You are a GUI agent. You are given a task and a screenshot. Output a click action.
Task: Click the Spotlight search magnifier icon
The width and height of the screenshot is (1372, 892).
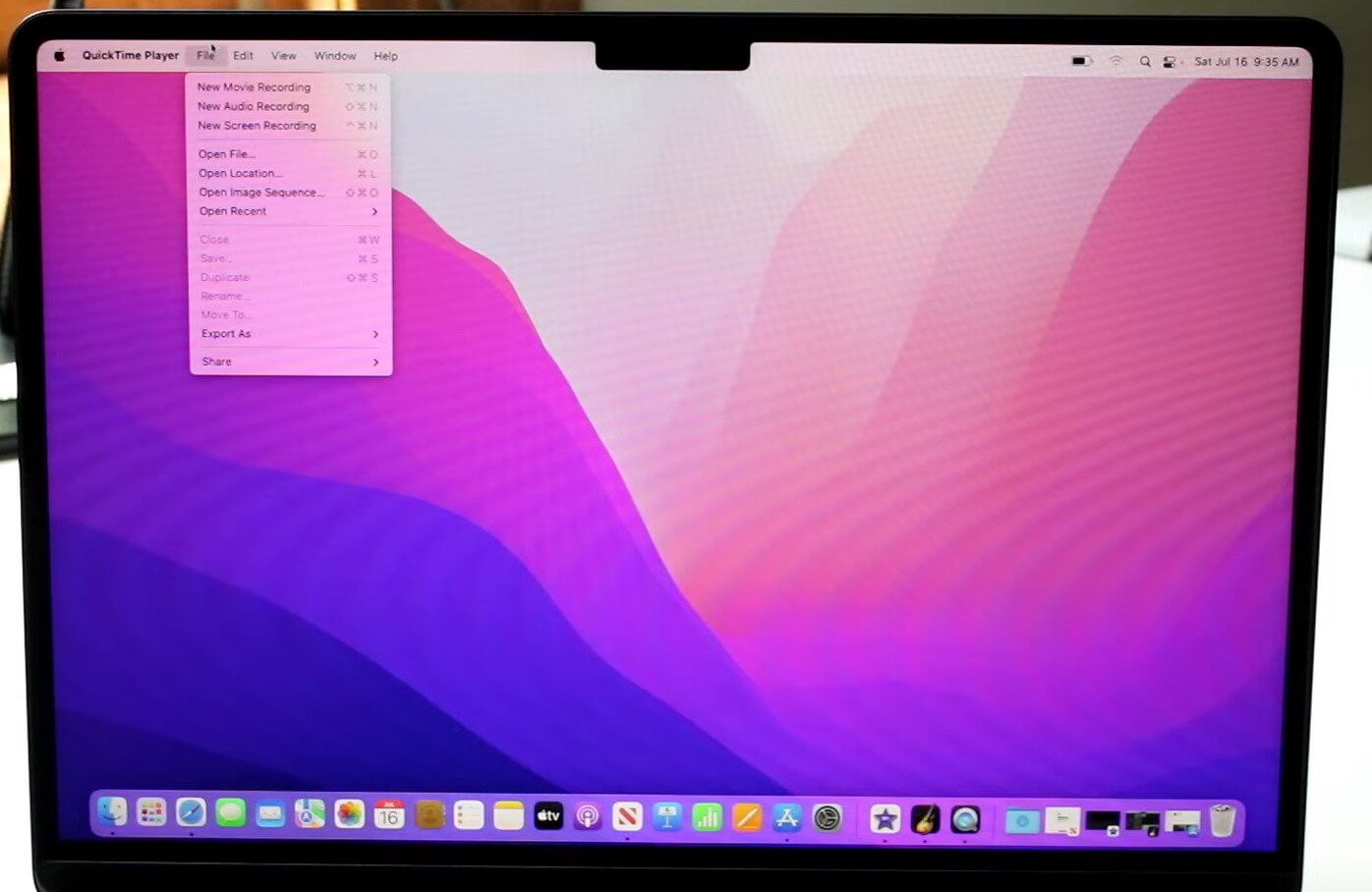pyautogui.click(x=1145, y=62)
